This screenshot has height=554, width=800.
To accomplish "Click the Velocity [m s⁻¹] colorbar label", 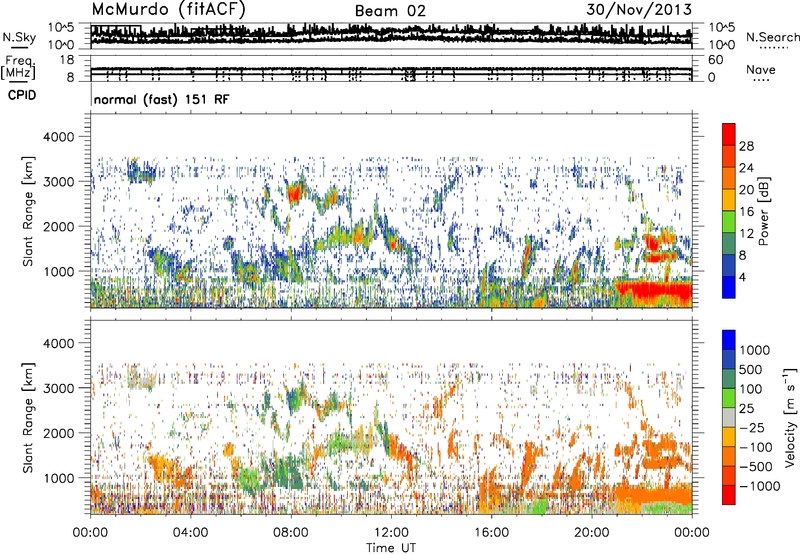I will pos(790,417).
